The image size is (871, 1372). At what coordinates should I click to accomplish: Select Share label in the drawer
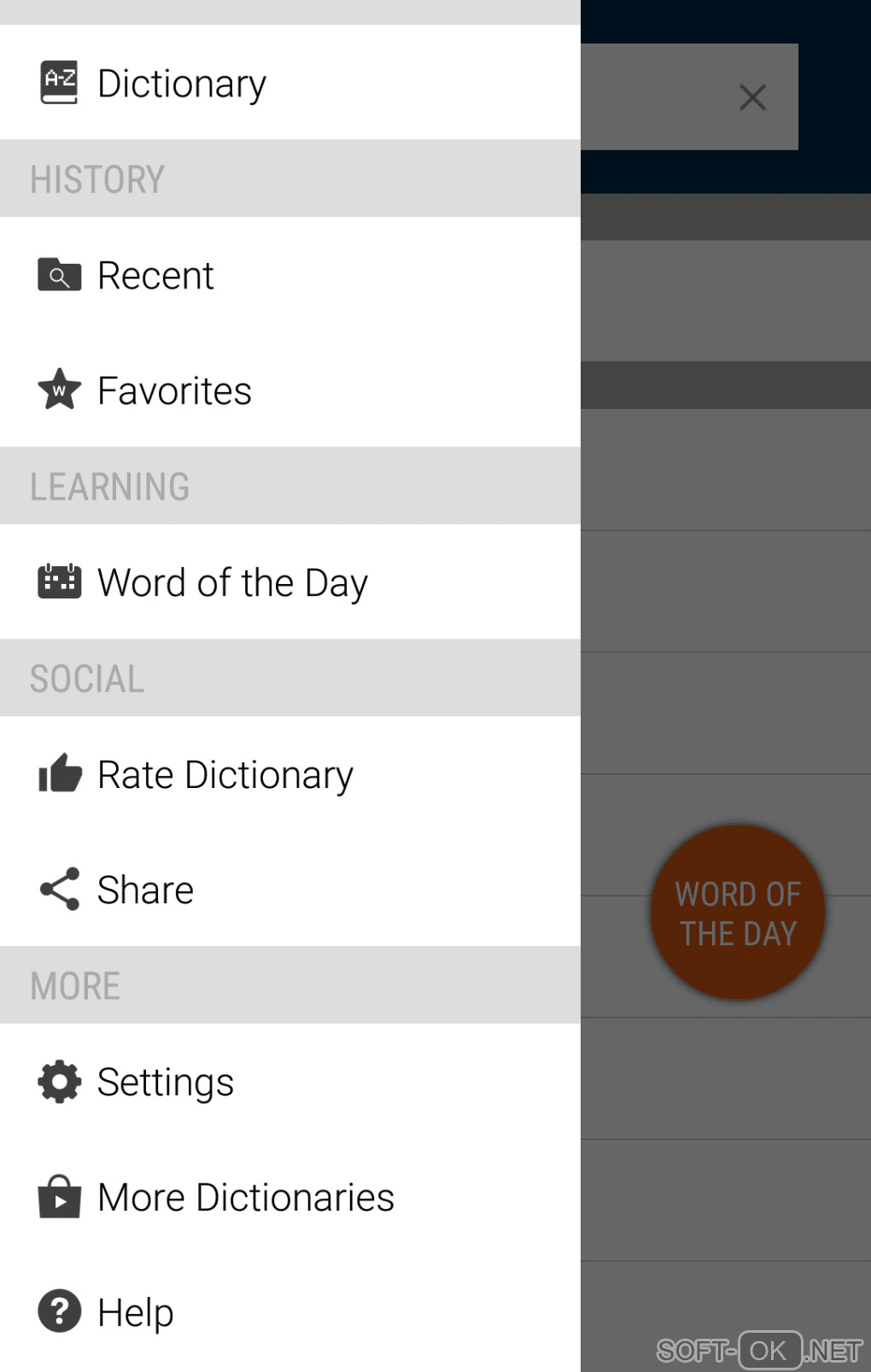click(145, 890)
